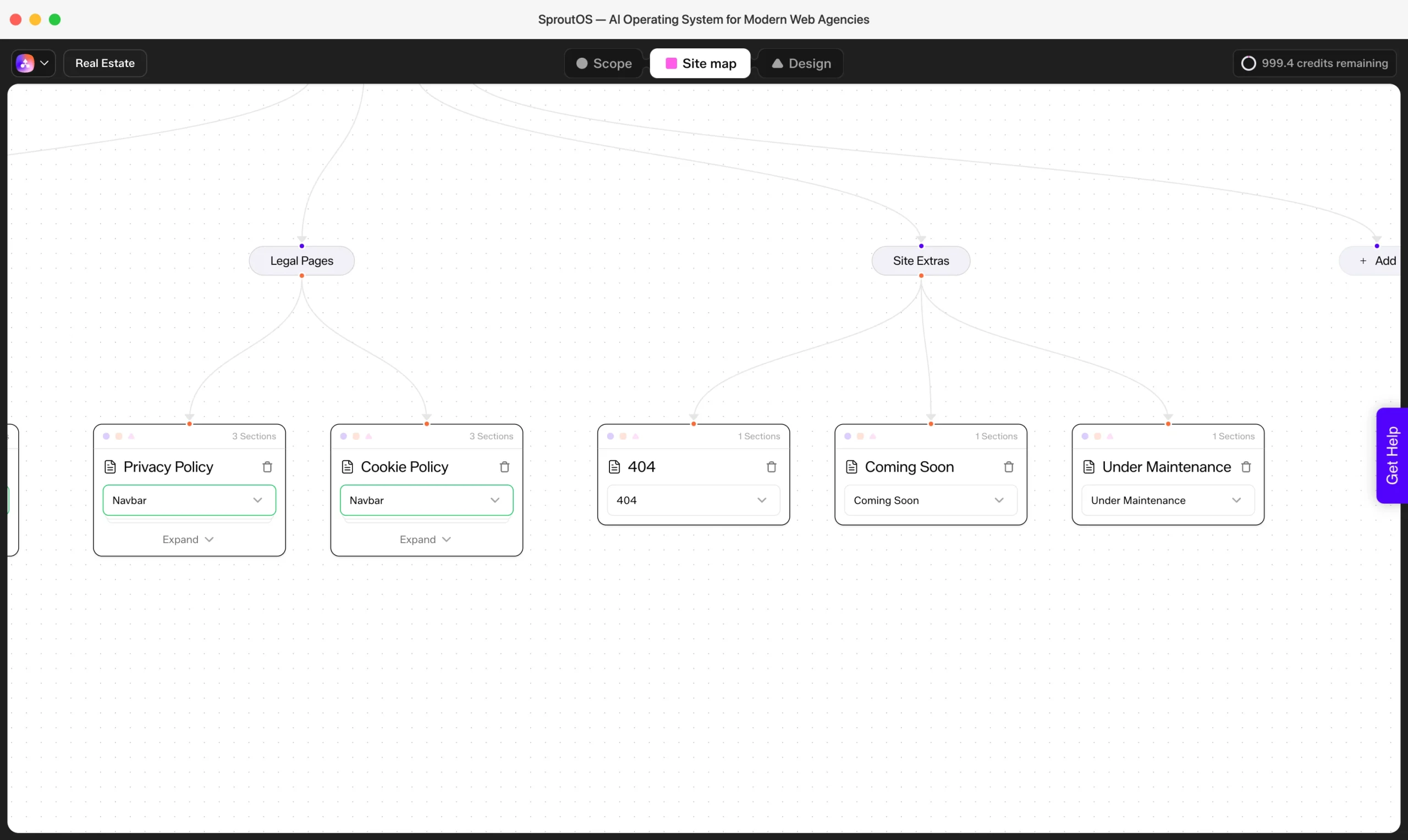Click the blue connector handle above Legal Pages
1408x840 pixels.
pos(302,246)
